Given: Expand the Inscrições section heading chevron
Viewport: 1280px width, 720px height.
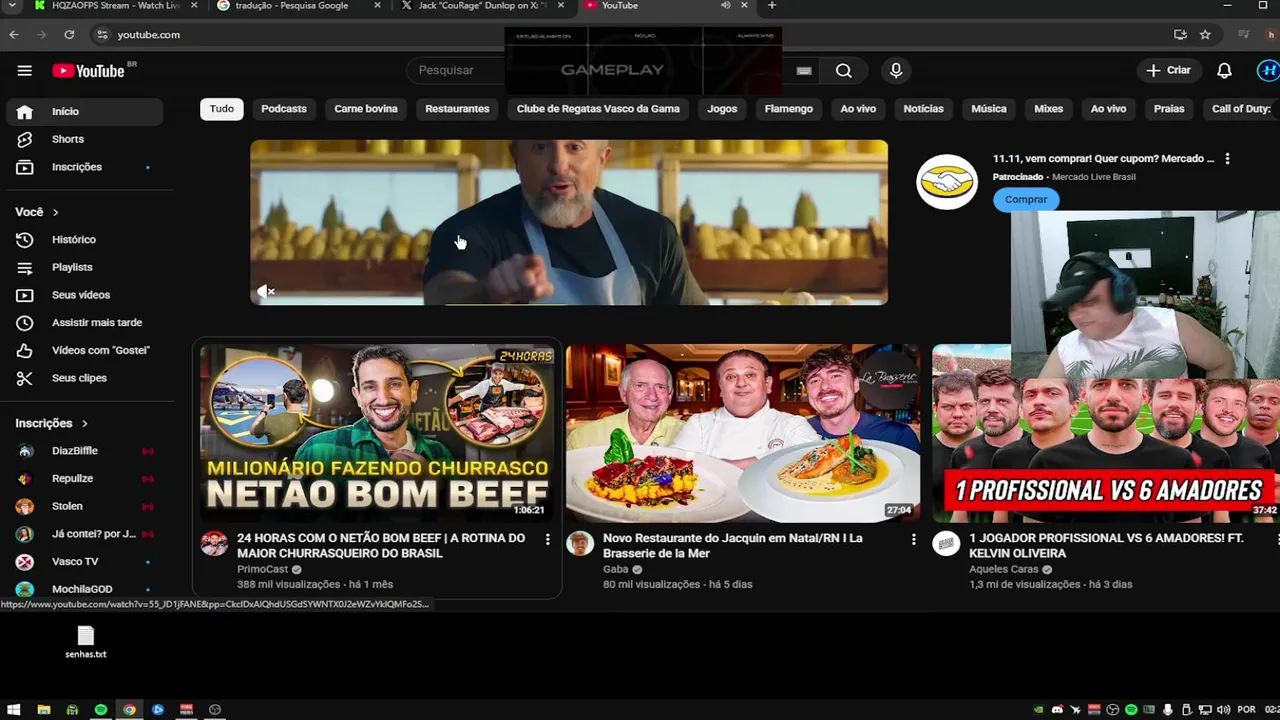Looking at the screenshot, I should tap(84, 424).
